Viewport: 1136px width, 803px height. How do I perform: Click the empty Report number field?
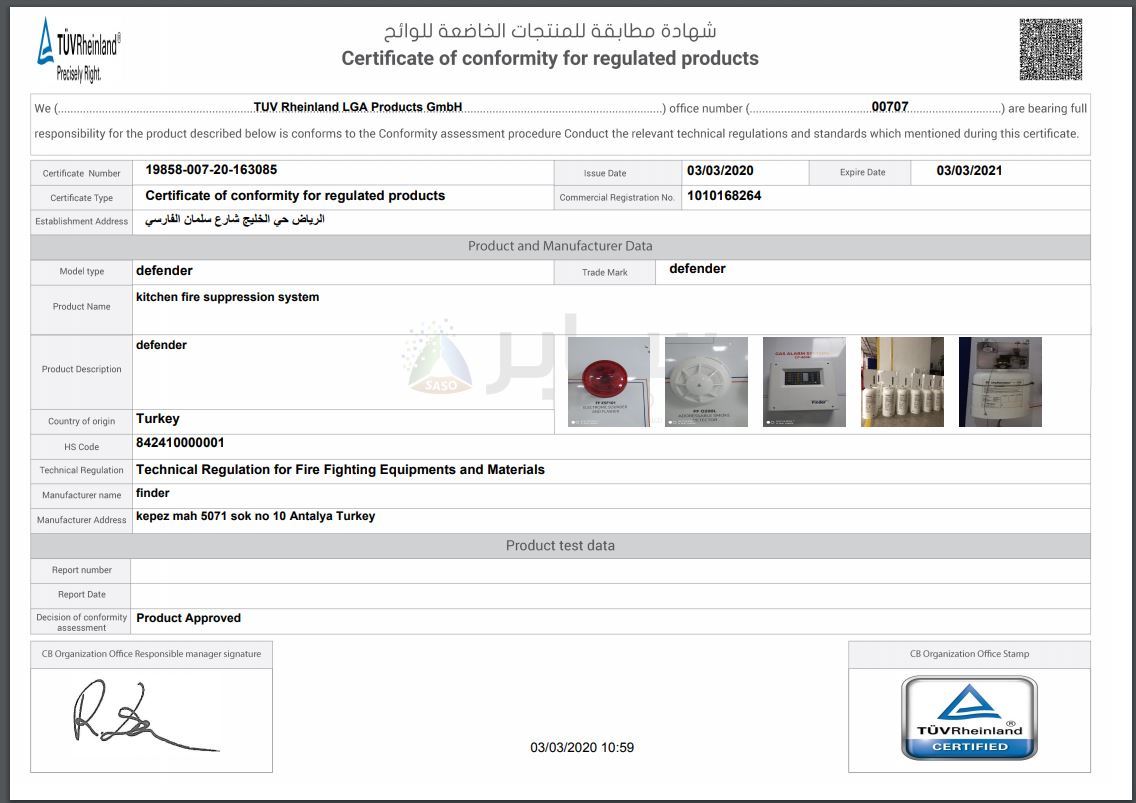pyautogui.click(x=610, y=570)
